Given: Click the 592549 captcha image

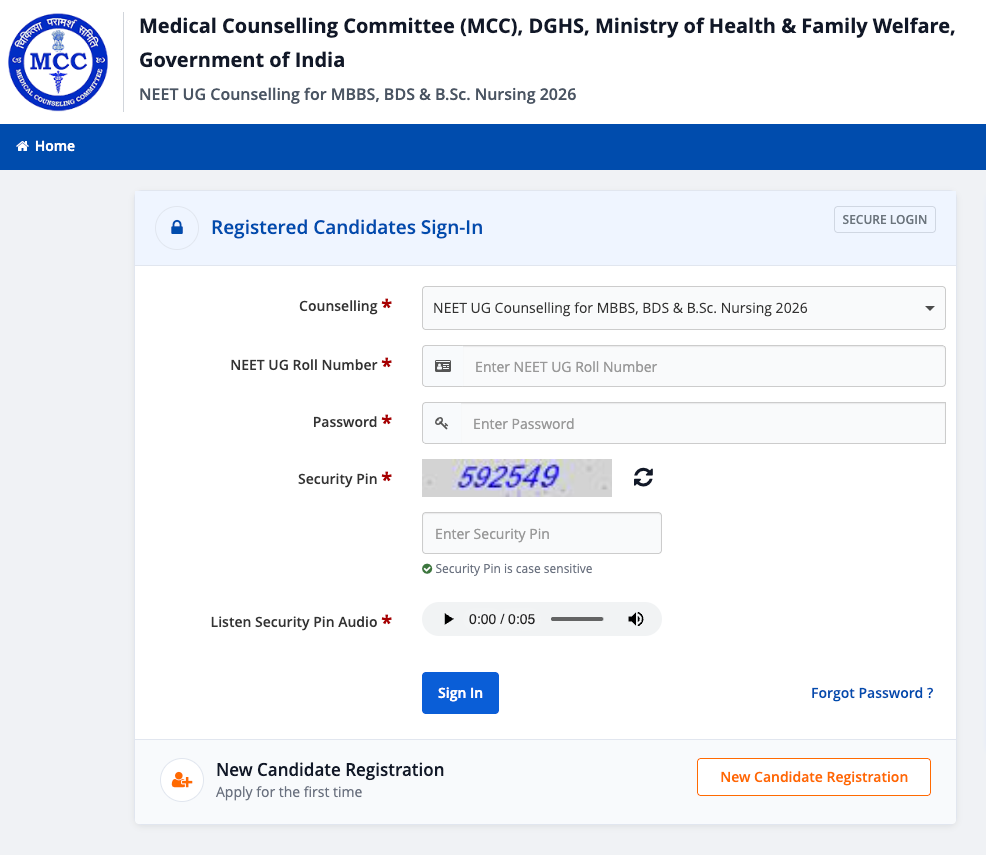Looking at the screenshot, I should click(x=517, y=478).
